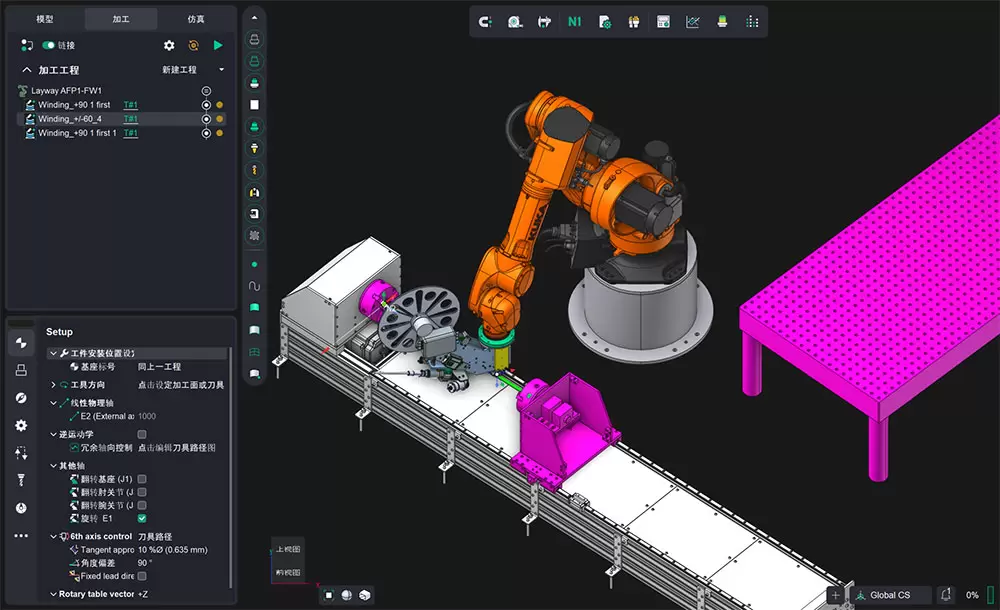Select the compass icon in Setup sidebar
1000x610 pixels.
21,398
